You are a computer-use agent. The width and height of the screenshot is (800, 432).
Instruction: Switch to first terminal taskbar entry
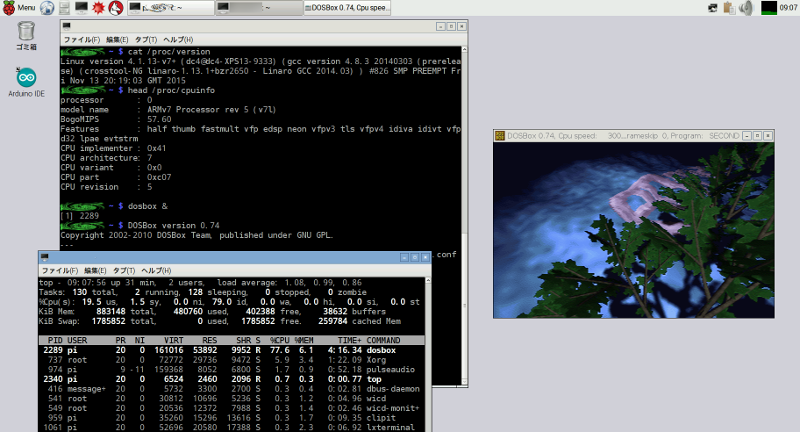pos(170,8)
